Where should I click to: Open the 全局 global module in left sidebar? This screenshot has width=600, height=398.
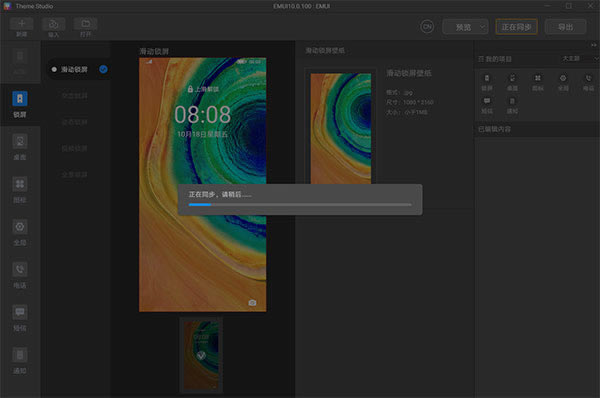(20, 232)
